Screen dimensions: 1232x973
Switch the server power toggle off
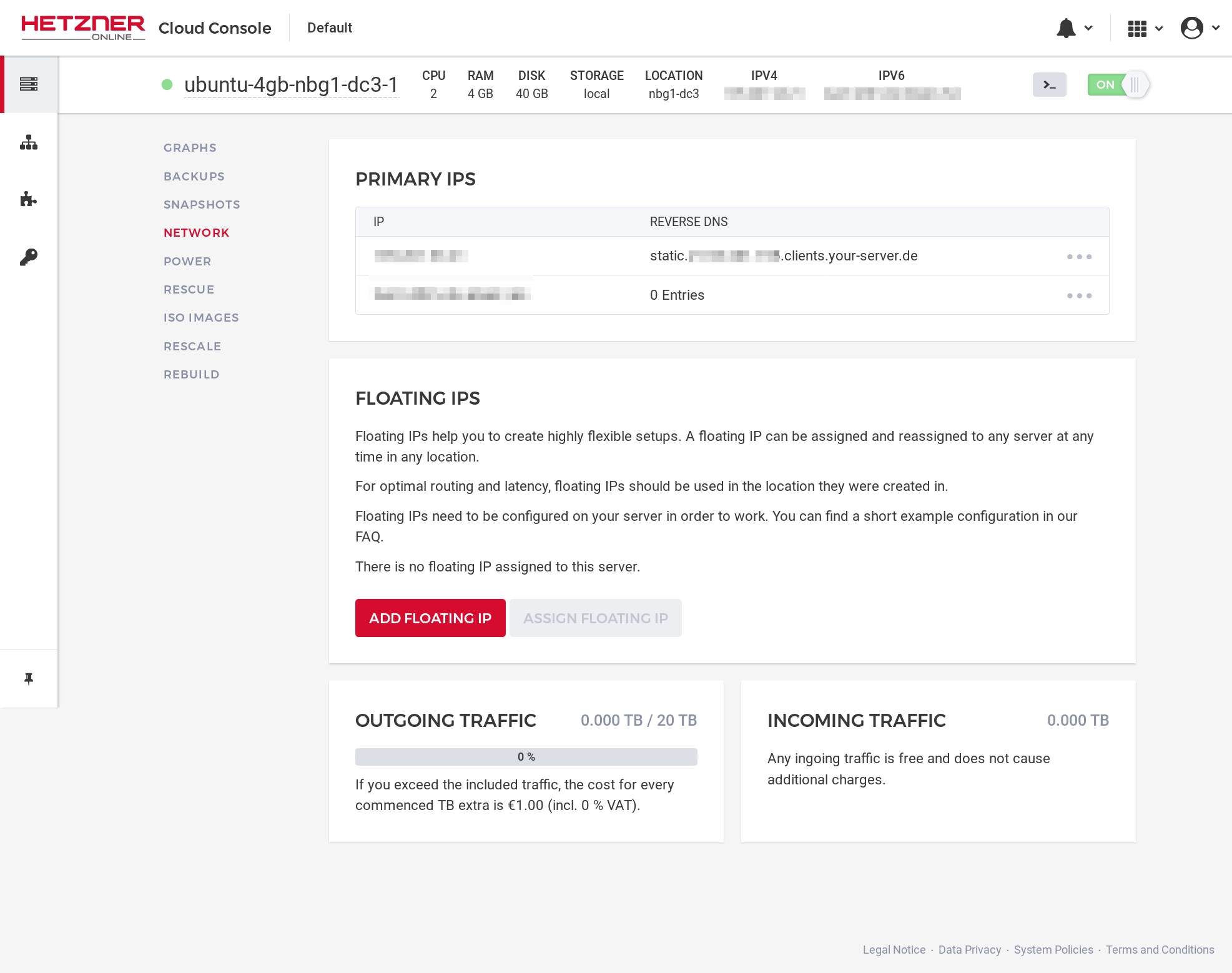click(1118, 84)
